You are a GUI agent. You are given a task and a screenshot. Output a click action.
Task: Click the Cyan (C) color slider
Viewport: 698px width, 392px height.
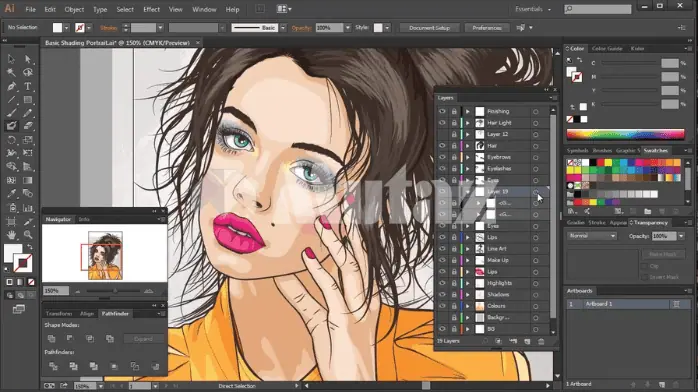(x=629, y=63)
